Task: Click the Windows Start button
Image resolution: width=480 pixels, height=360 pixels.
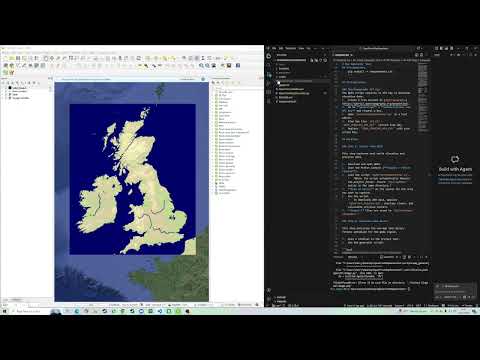Action: click(5, 311)
